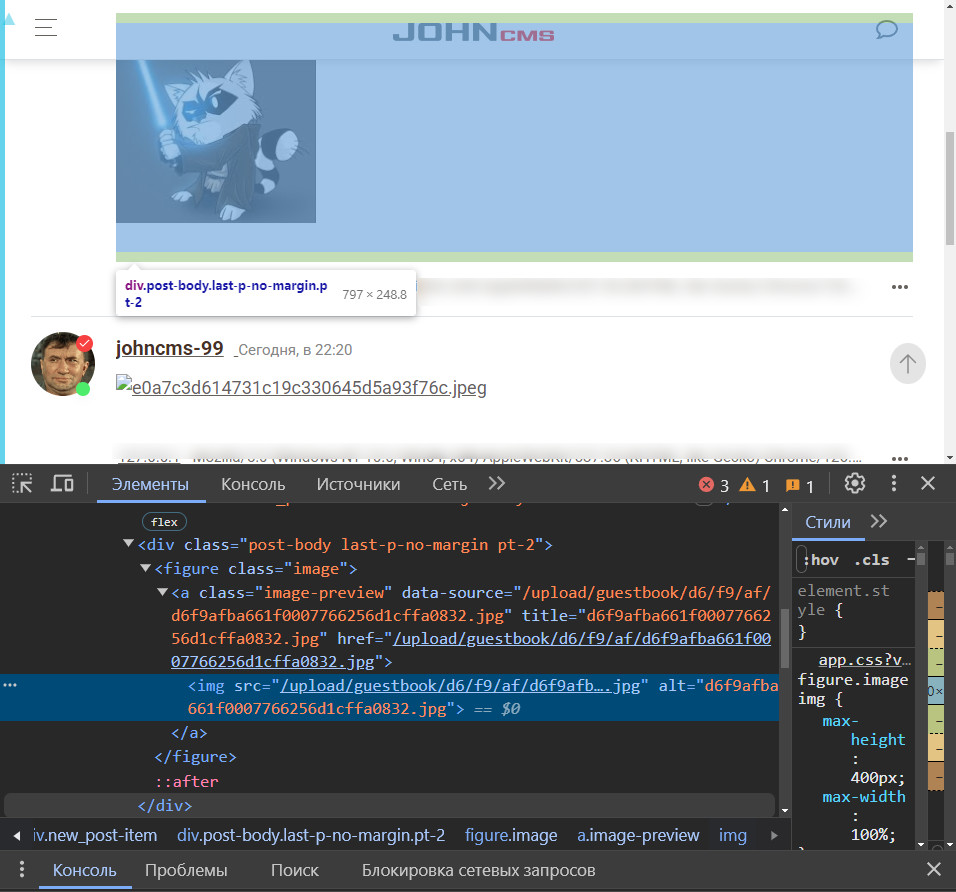
Task: Collapse the figure class="image" node
Action: pyautogui.click(x=145, y=568)
